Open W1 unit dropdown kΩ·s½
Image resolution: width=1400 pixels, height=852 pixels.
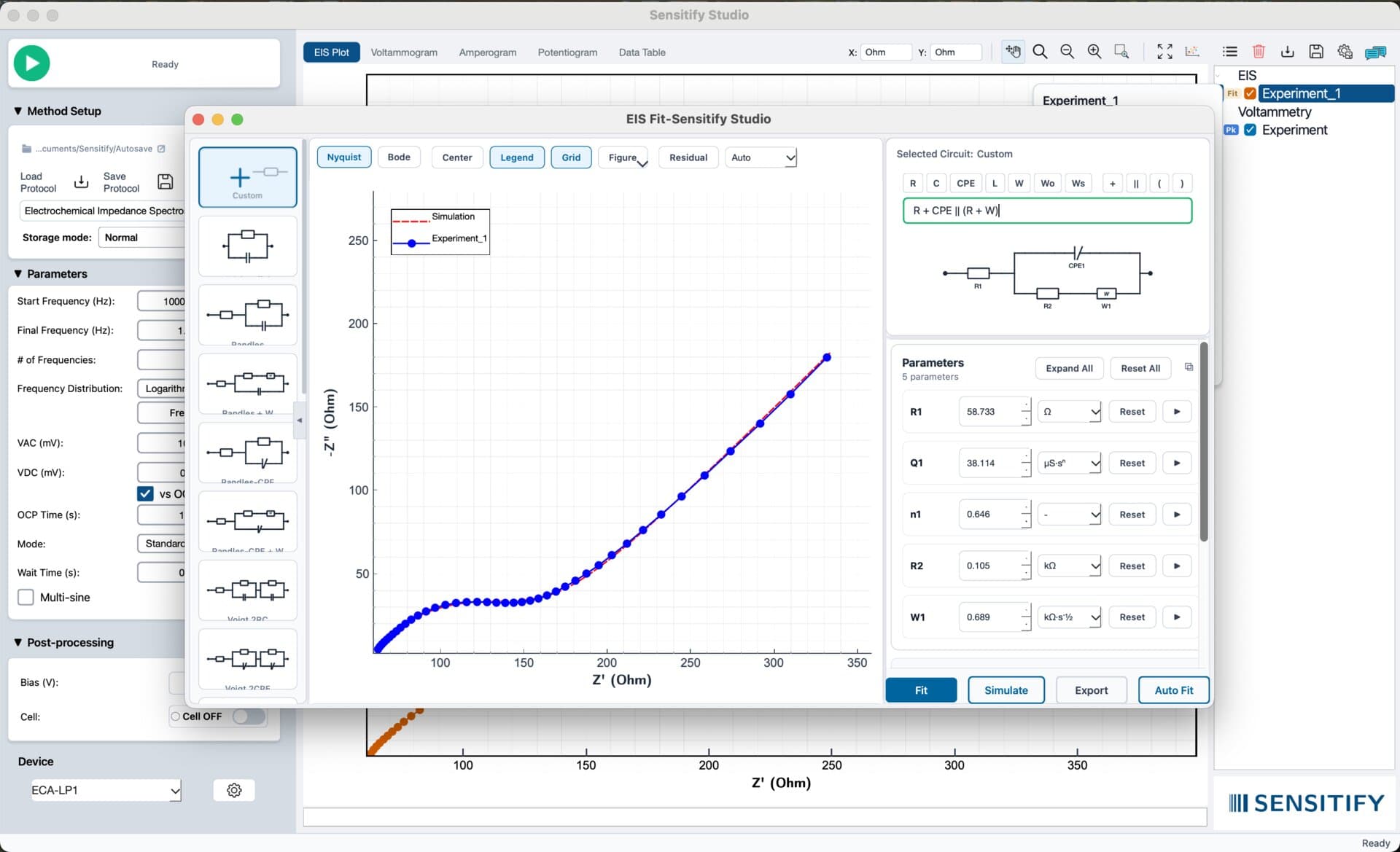tap(1069, 617)
